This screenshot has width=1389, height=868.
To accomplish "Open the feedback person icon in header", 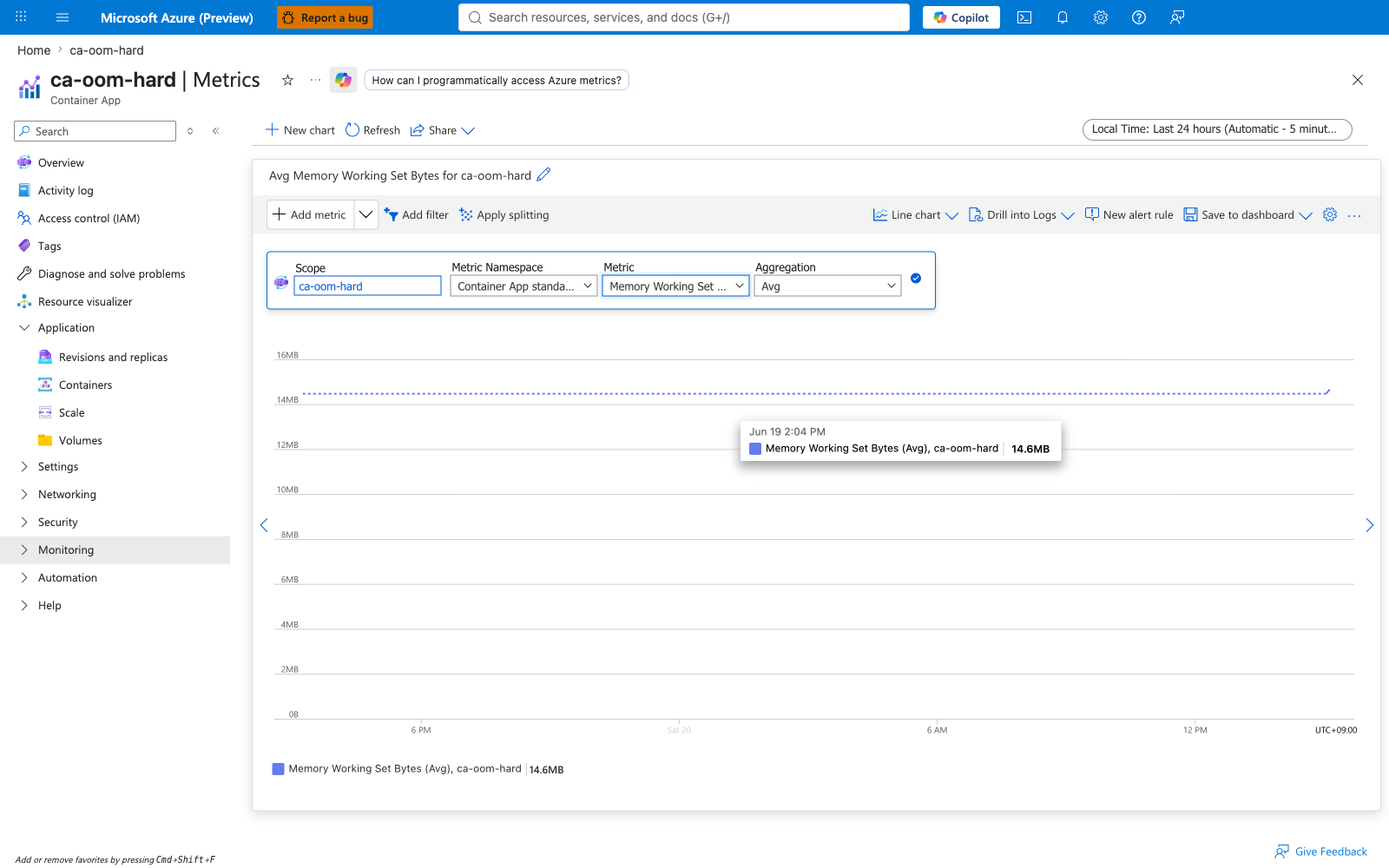I will coord(1177,17).
